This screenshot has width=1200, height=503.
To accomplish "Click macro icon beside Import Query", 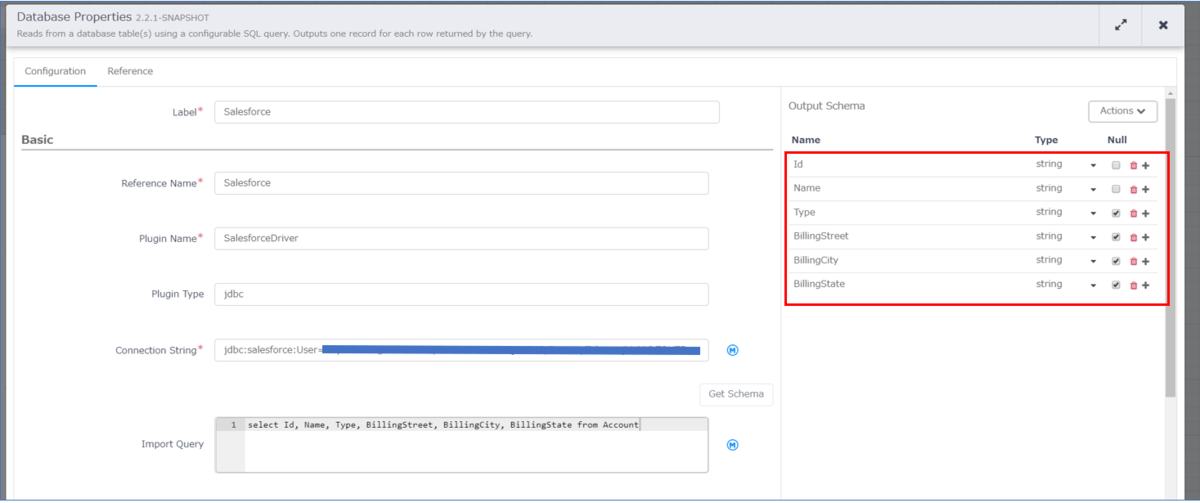I will pyautogui.click(x=732, y=445).
